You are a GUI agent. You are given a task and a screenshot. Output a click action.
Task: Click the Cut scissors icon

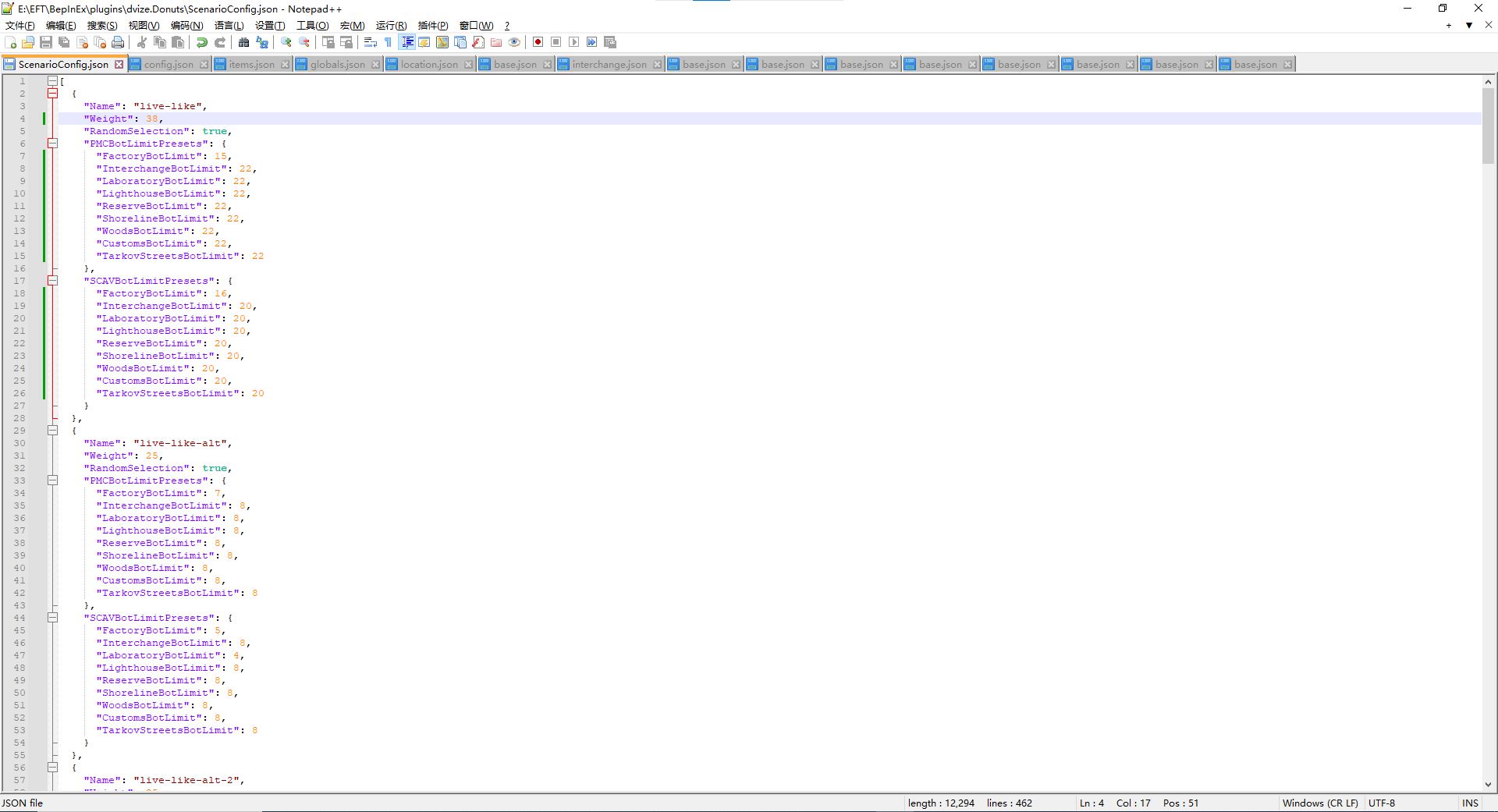click(x=142, y=42)
